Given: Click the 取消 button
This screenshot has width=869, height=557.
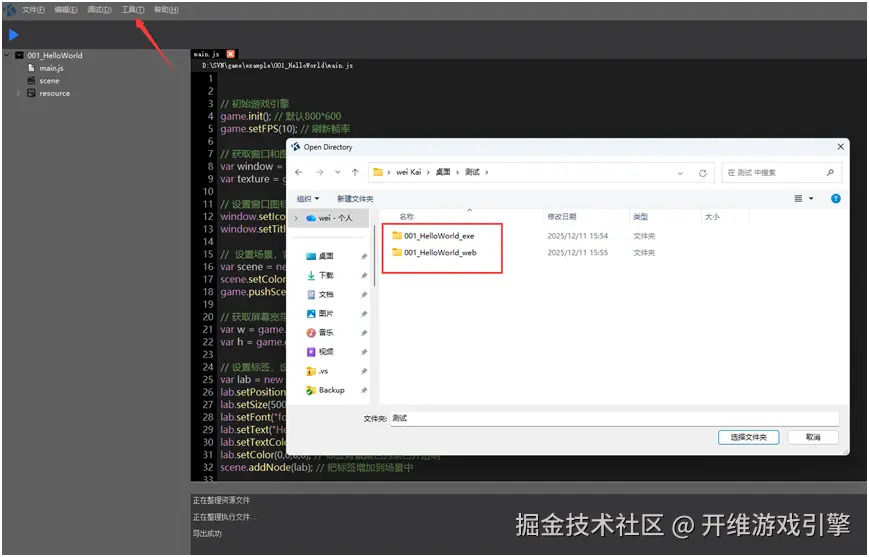Looking at the screenshot, I should coord(813,437).
